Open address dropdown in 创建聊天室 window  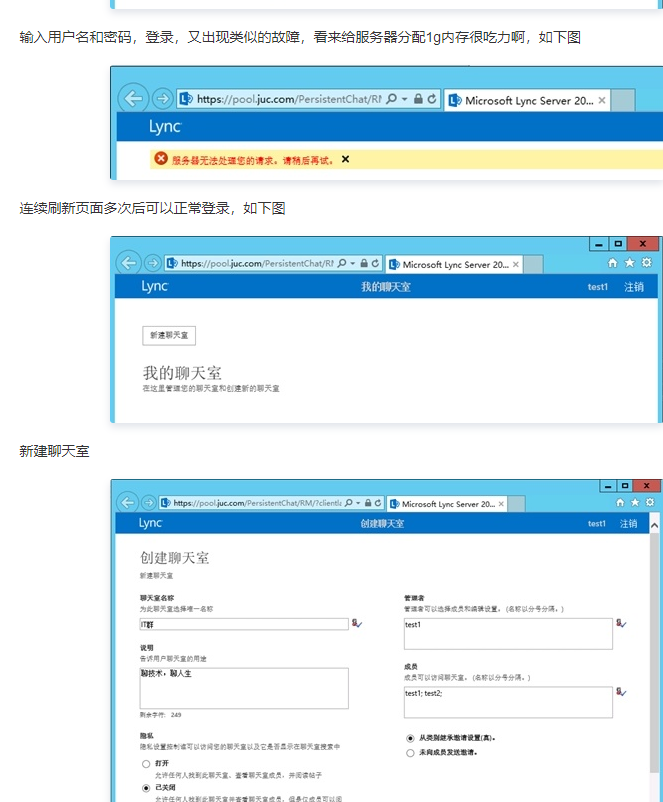coord(358,503)
